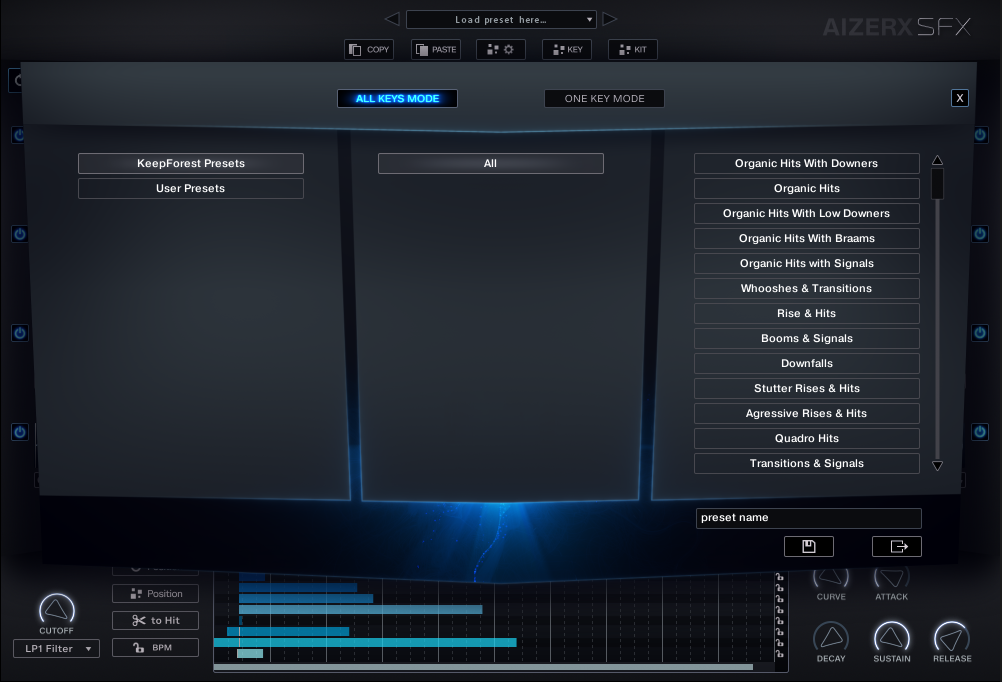This screenshot has width=1002, height=682.
Task: Click the BPM lock button
Action: pos(155,647)
